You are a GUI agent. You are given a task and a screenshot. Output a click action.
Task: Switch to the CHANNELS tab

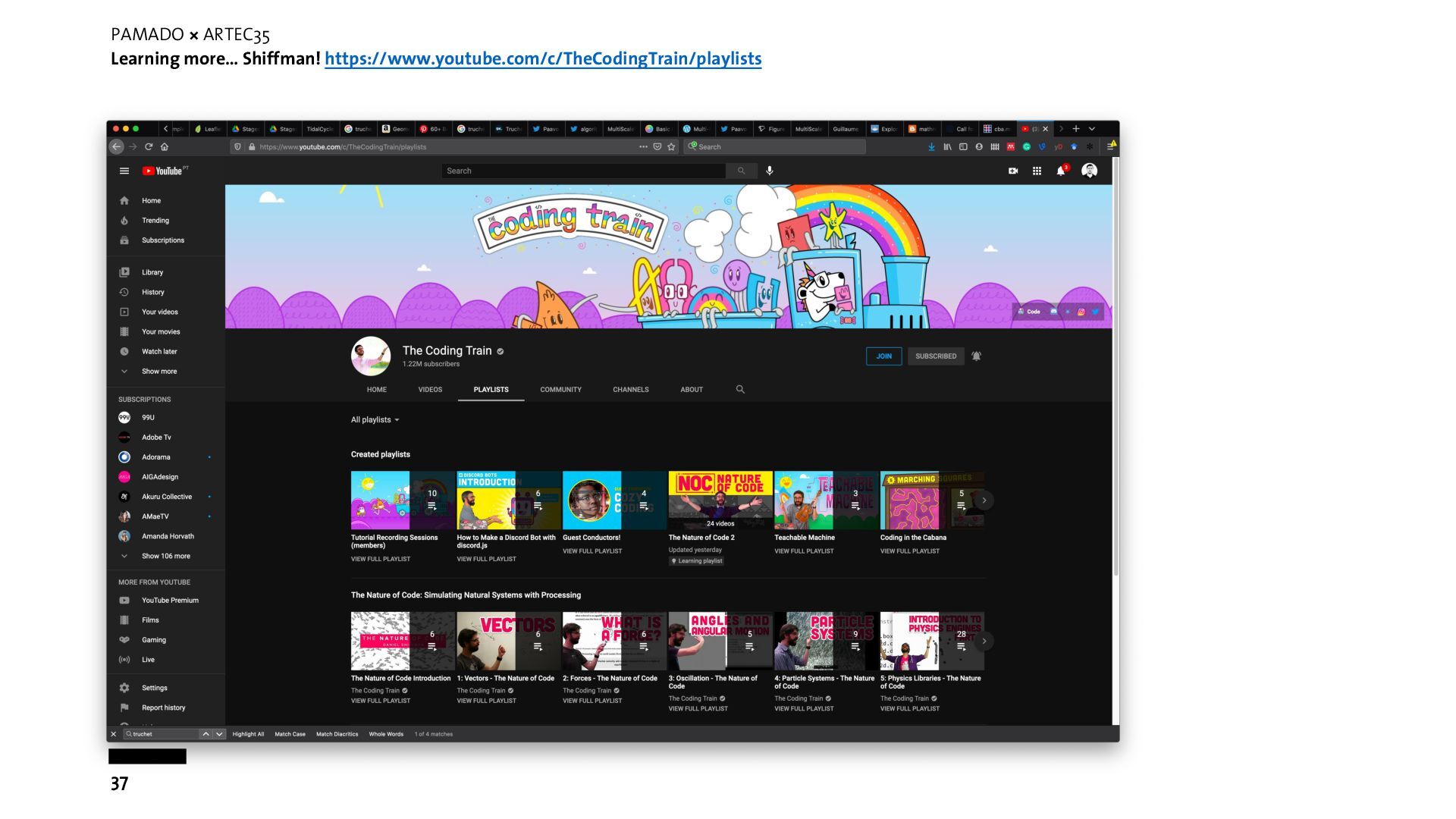click(631, 390)
